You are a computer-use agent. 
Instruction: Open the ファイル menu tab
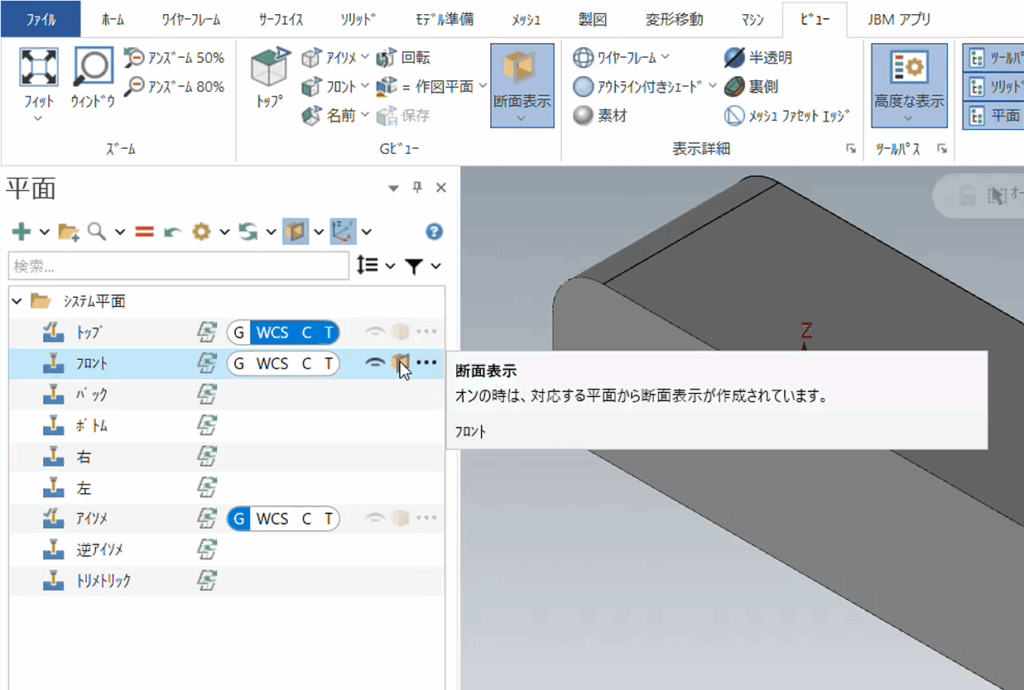[42, 19]
